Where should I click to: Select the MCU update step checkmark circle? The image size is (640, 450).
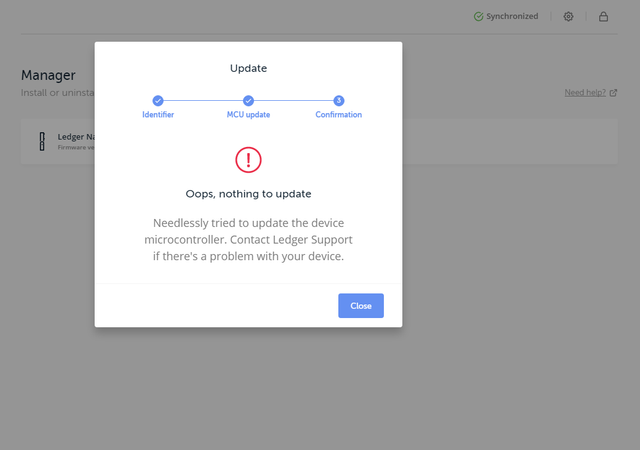[248, 100]
